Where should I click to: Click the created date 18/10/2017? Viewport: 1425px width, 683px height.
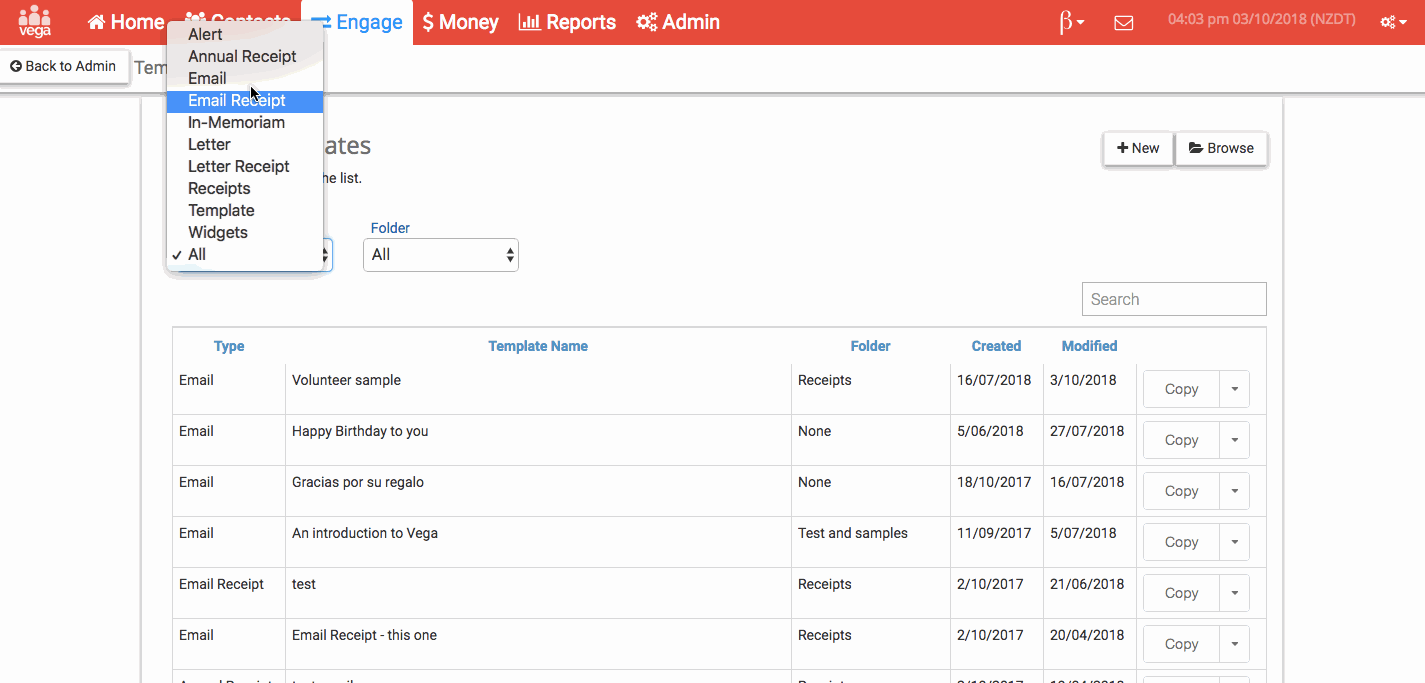pyautogui.click(x=994, y=482)
